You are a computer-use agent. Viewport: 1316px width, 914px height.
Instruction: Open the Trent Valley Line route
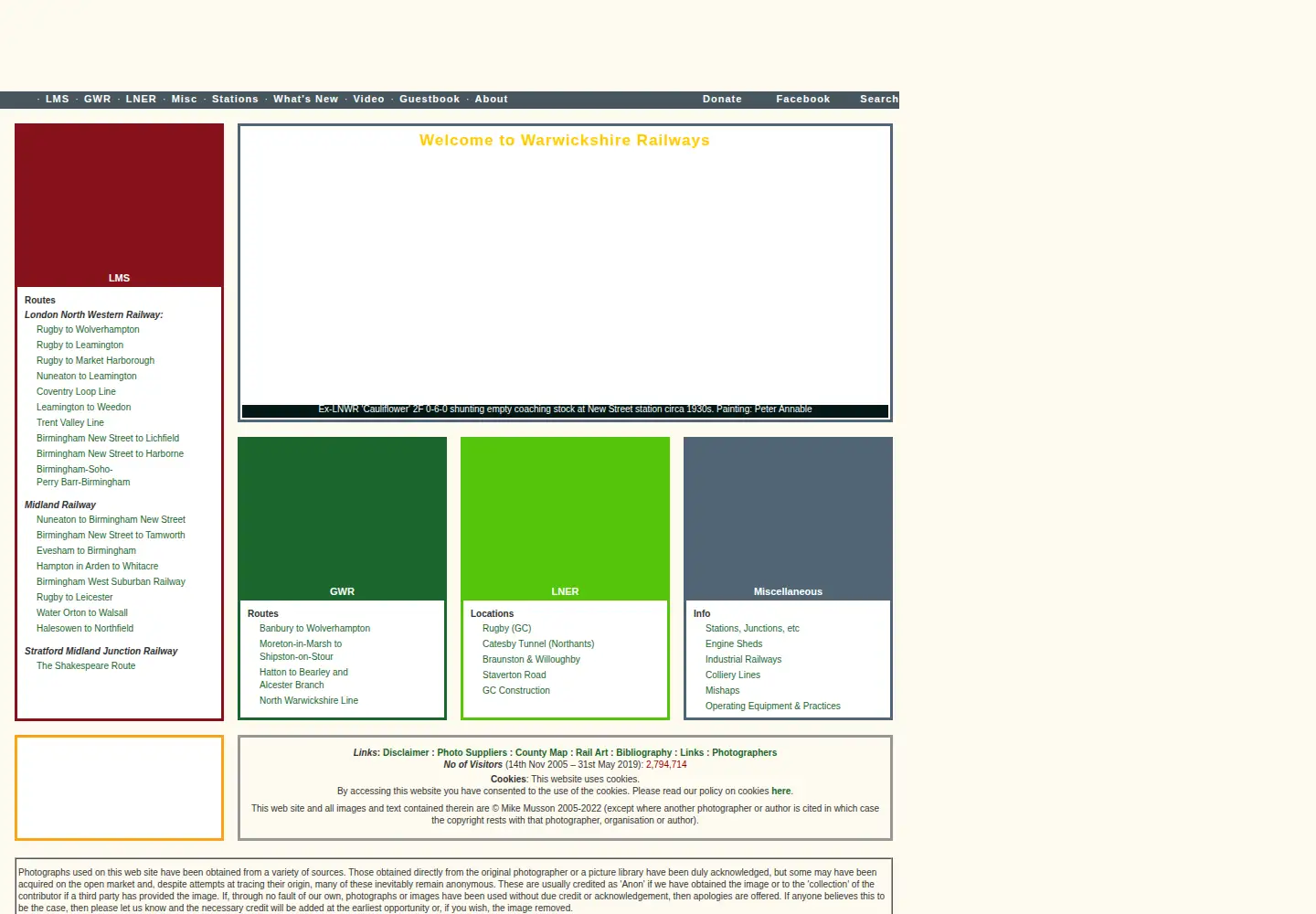click(x=70, y=423)
